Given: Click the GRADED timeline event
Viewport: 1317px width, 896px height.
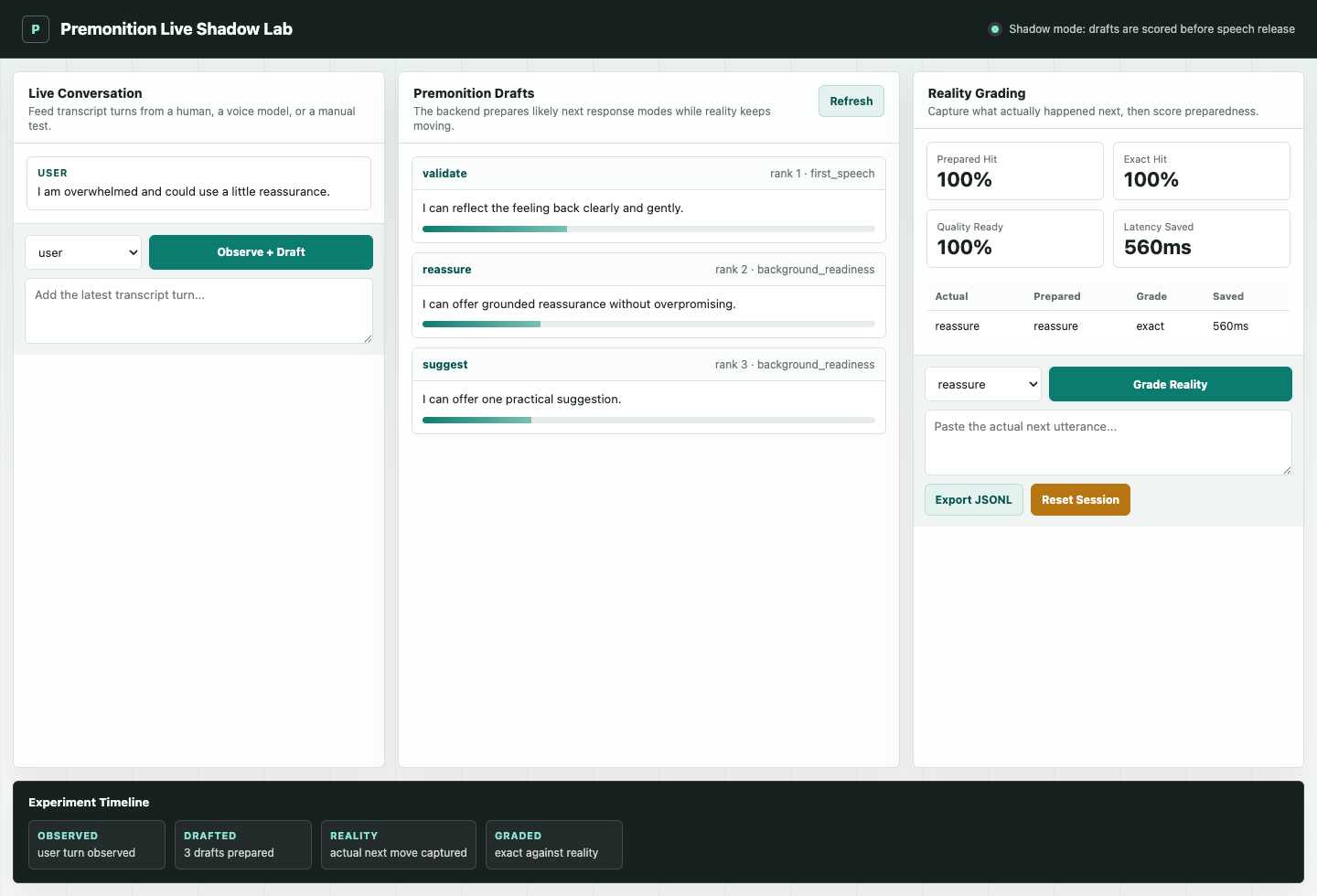Looking at the screenshot, I should pyautogui.click(x=554, y=845).
